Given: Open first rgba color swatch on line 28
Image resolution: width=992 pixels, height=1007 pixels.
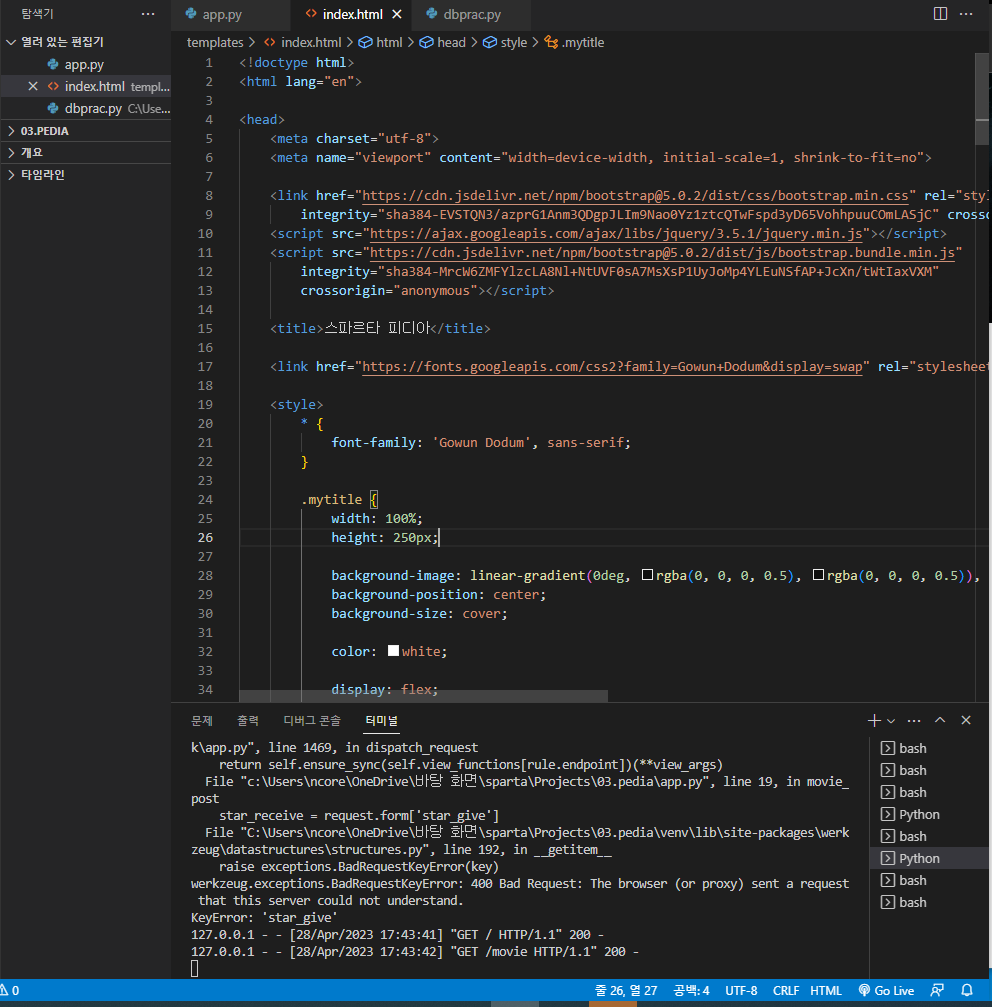Looking at the screenshot, I should coord(647,575).
